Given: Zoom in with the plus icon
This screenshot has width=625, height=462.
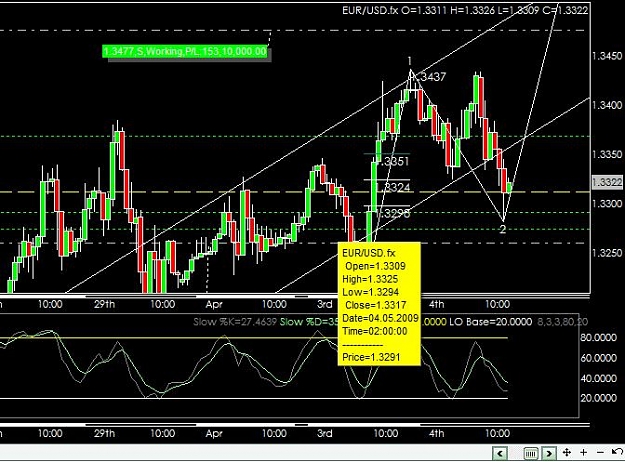Looking at the screenshot, I should point(584,452).
